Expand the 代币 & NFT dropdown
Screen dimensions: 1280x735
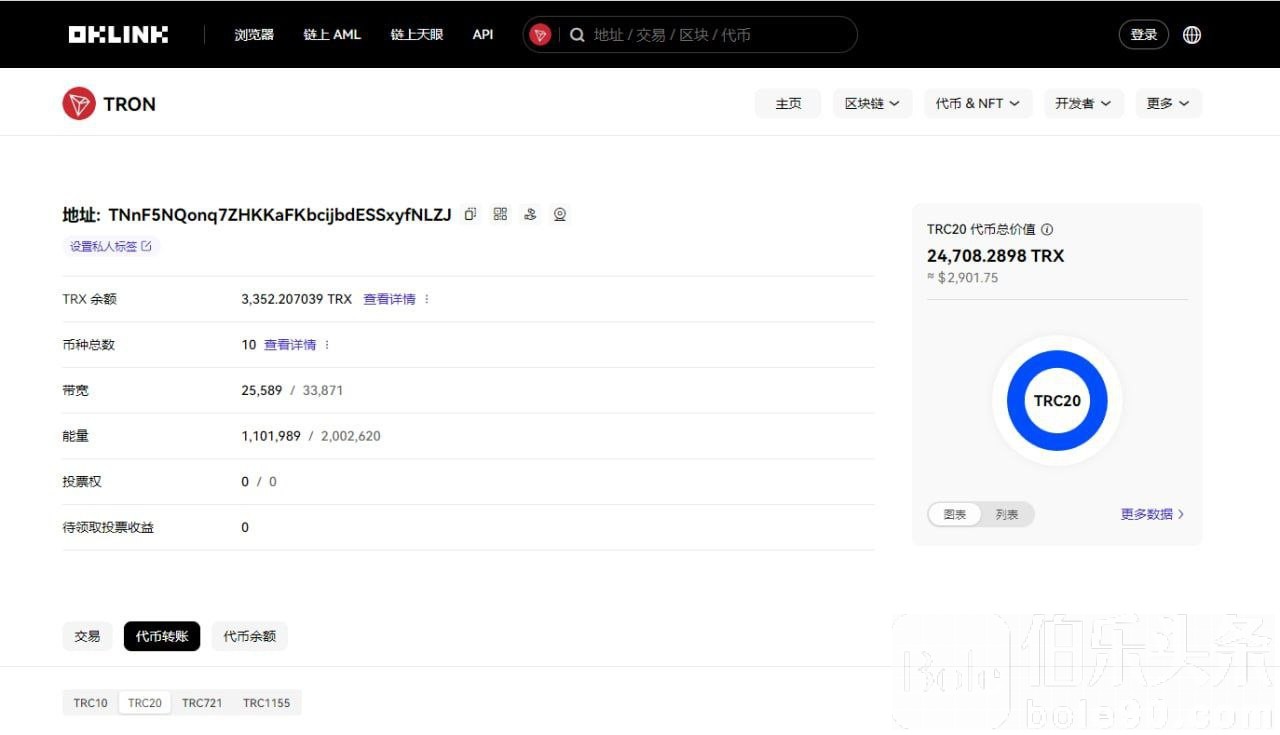click(x=977, y=104)
